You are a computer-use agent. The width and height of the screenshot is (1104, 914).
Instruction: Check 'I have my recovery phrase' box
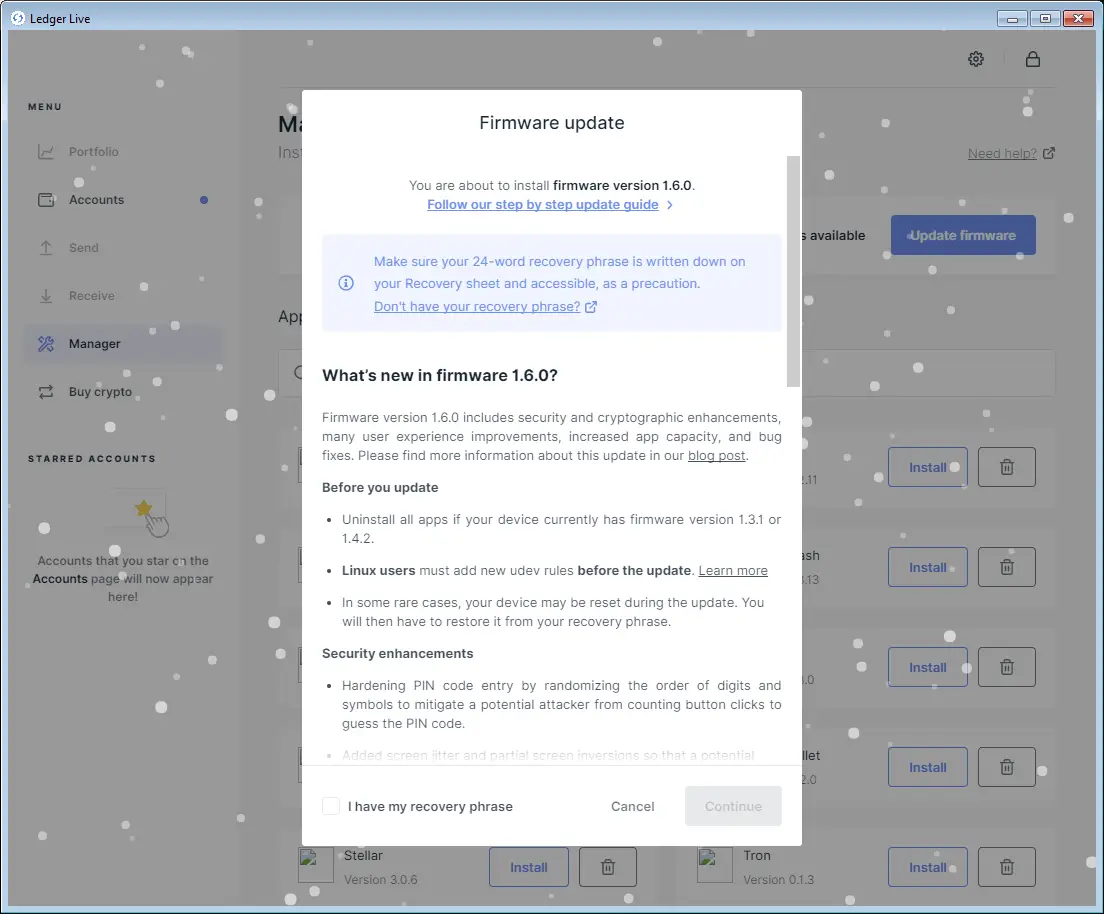click(331, 806)
